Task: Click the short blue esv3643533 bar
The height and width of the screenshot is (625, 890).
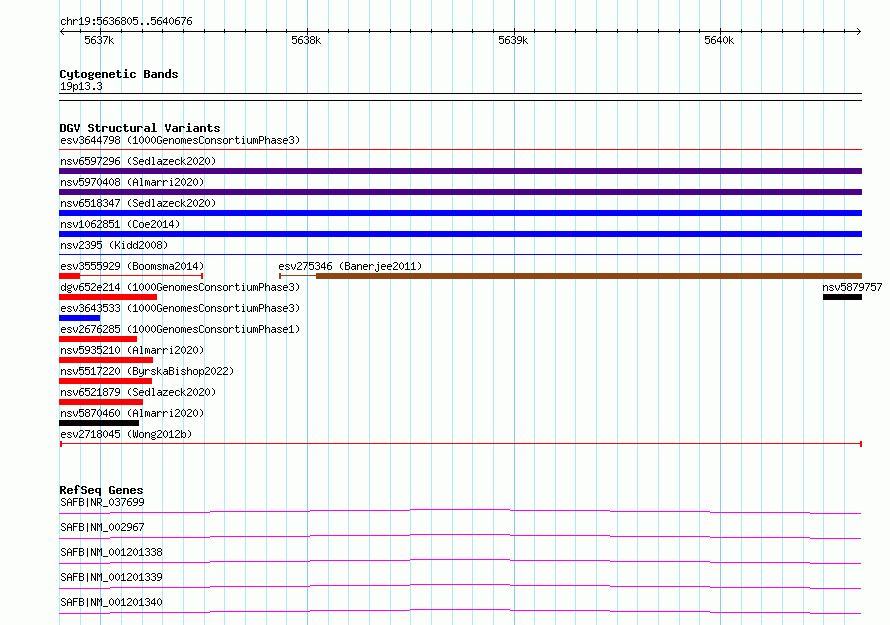Action: [x=79, y=318]
